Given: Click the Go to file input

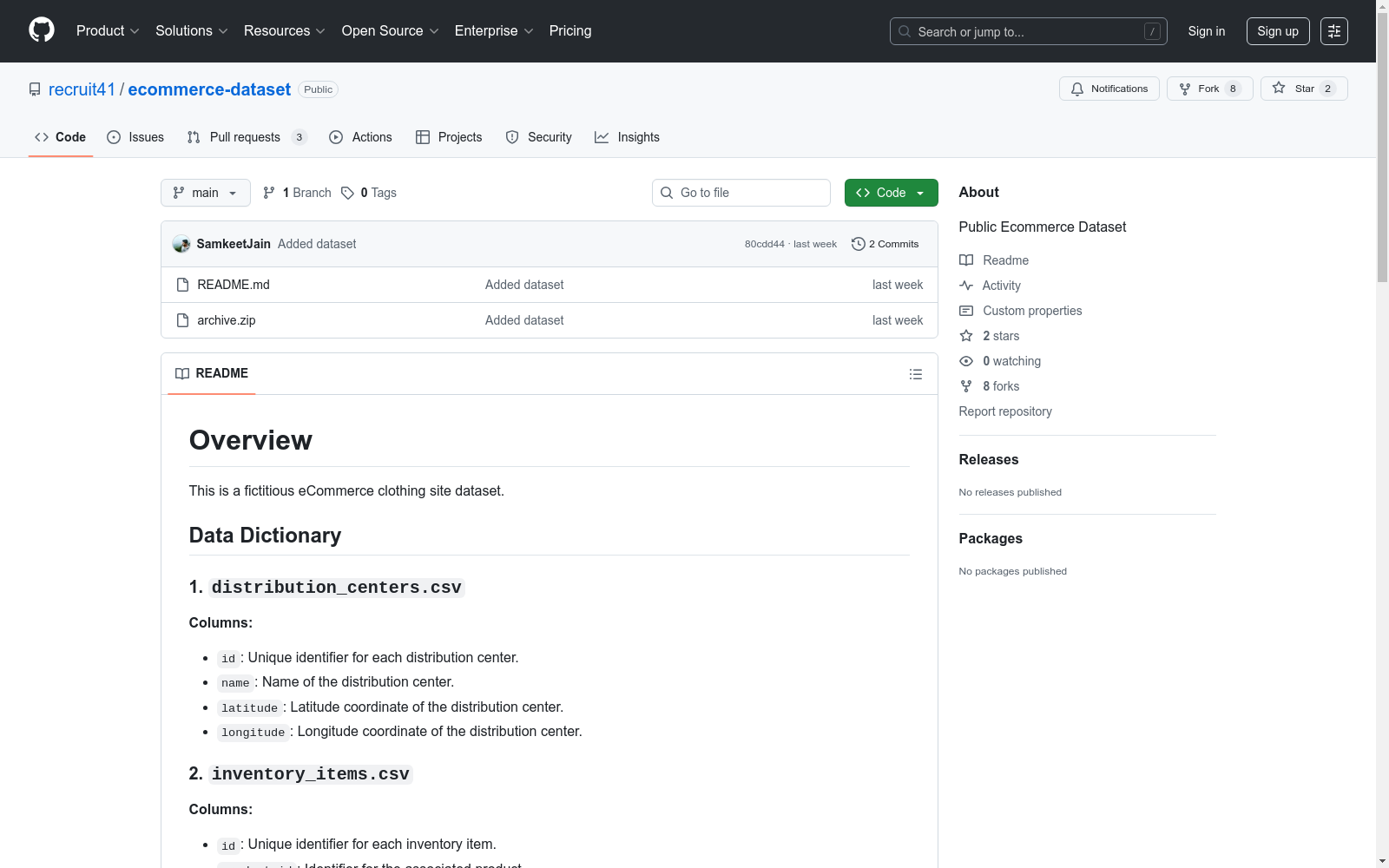Looking at the screenshot, I should [x=741, y=193].
